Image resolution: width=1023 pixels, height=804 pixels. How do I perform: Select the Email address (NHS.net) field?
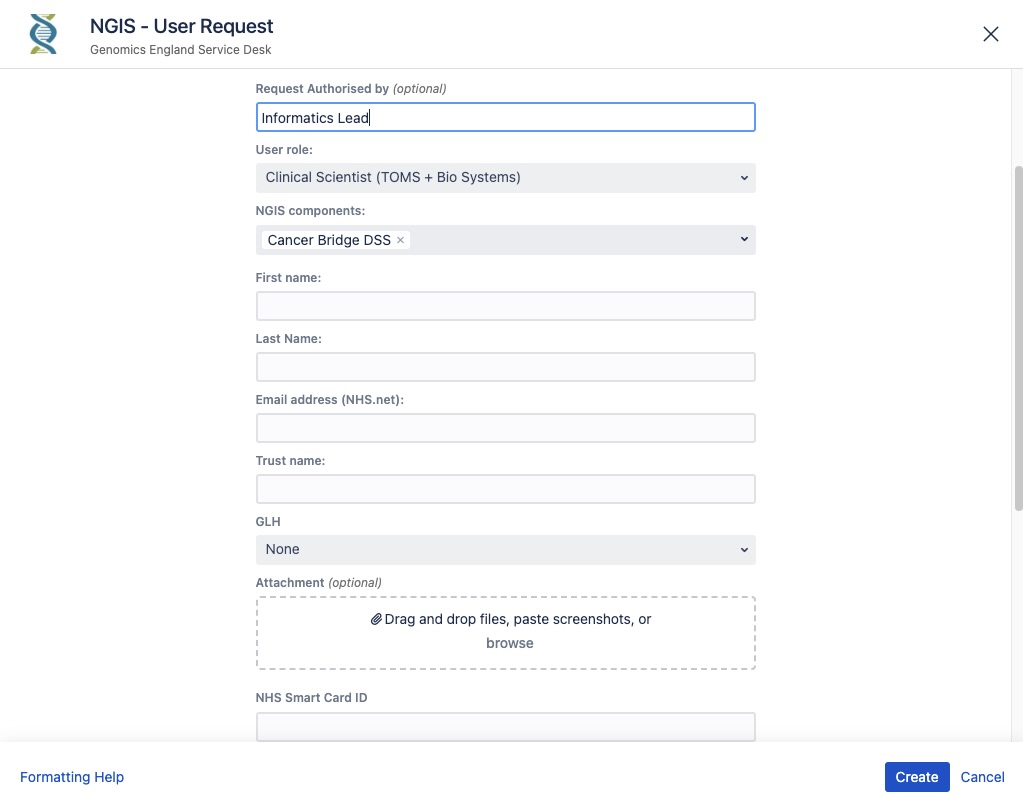point(505,428)
